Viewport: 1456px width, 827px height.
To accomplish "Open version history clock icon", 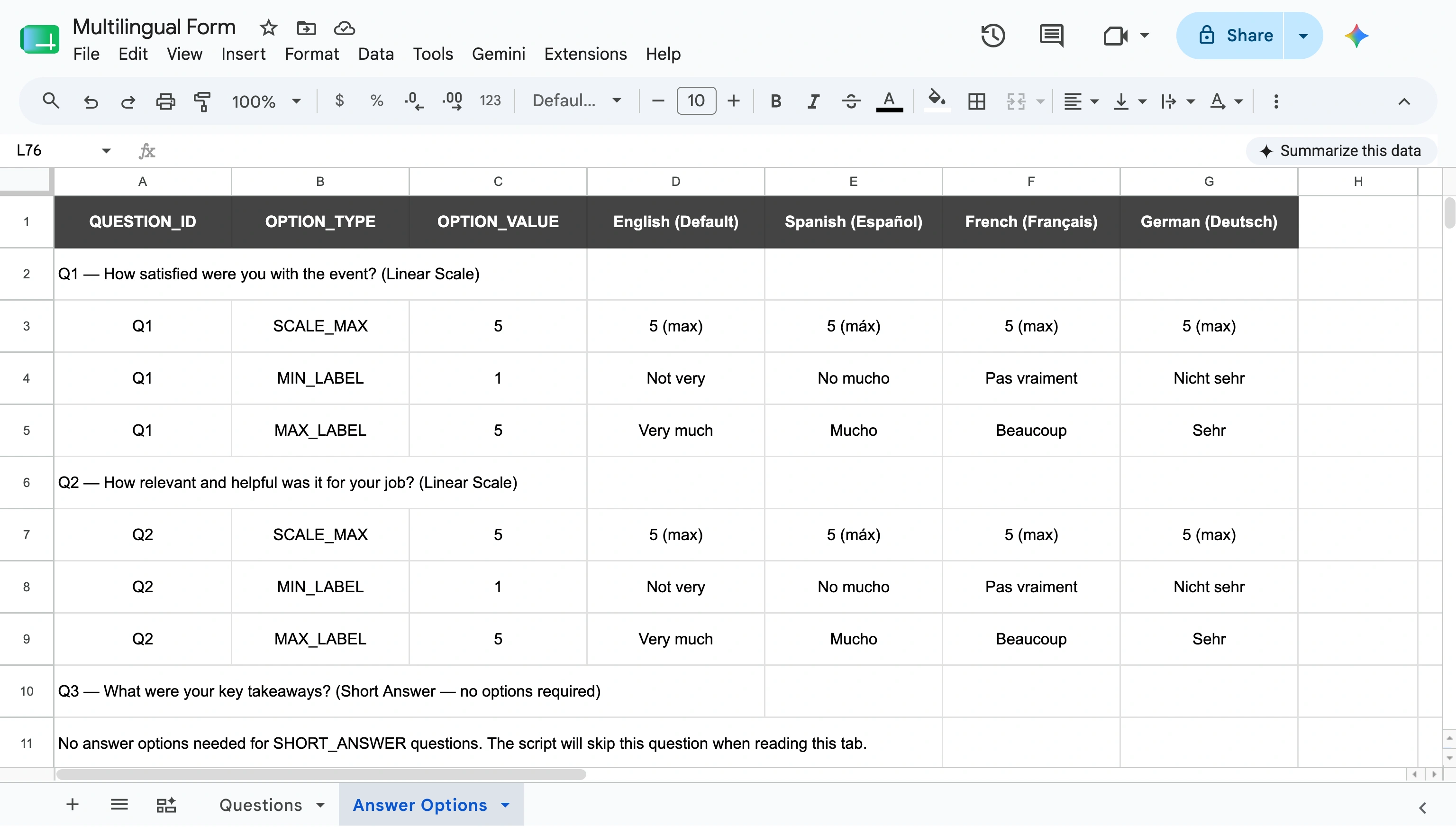I will (993, 35).
